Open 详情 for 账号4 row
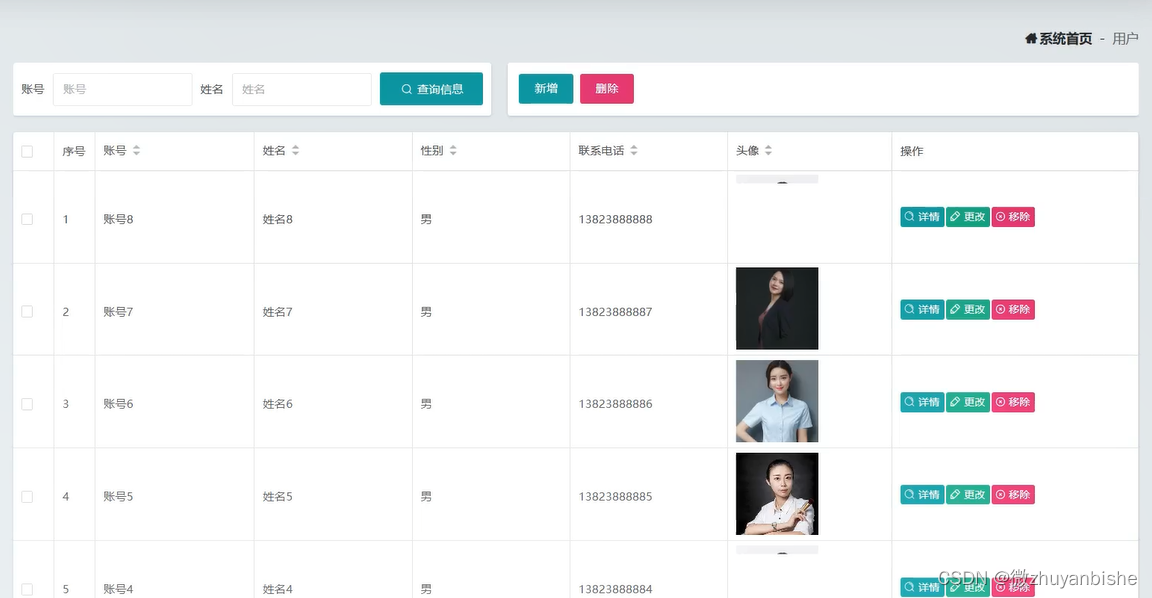 pos(922,587)
